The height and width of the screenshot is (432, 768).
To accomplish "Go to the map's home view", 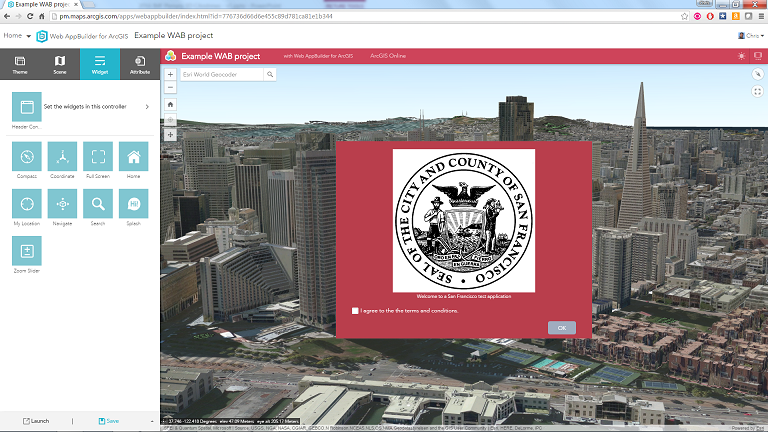I will pyautogui.click(x=170, y=104).
